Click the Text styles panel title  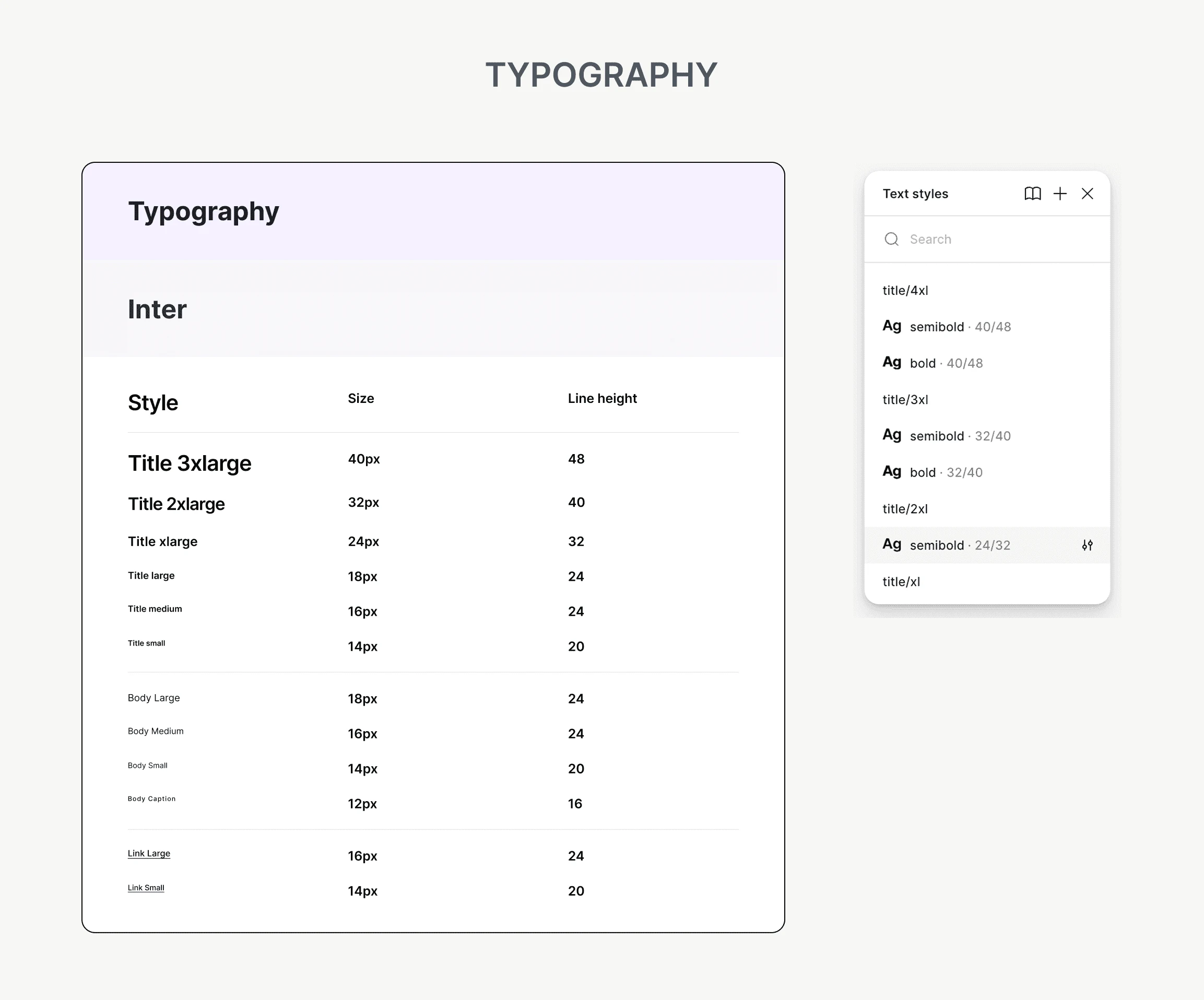(x=915, y=194)
